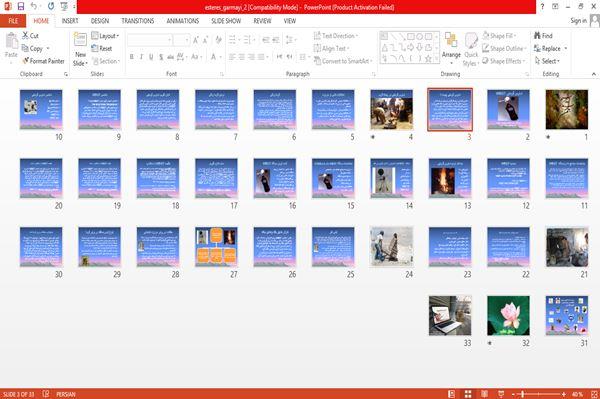Click the Undo icon in quick access toolbar
Image resolution: width=600 pixels, height=399 pixels.
[x=34, y=7]
